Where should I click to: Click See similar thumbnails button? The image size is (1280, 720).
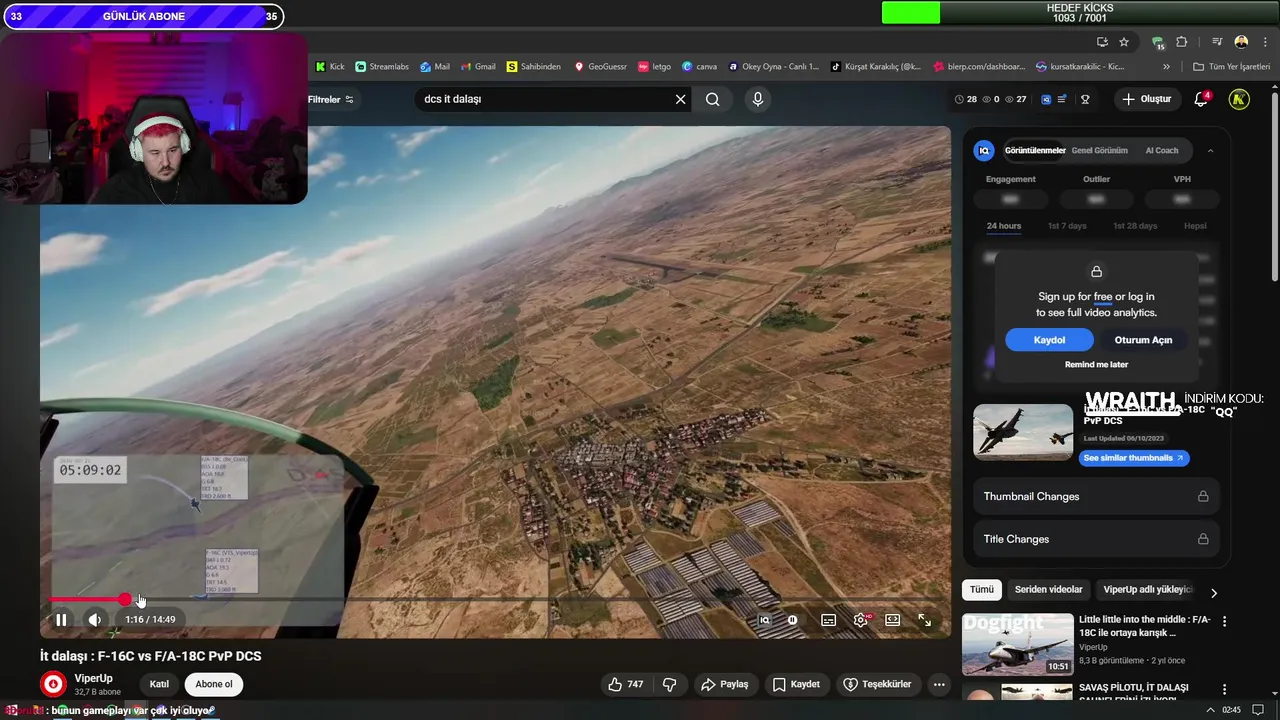(x=1134, y=458)
